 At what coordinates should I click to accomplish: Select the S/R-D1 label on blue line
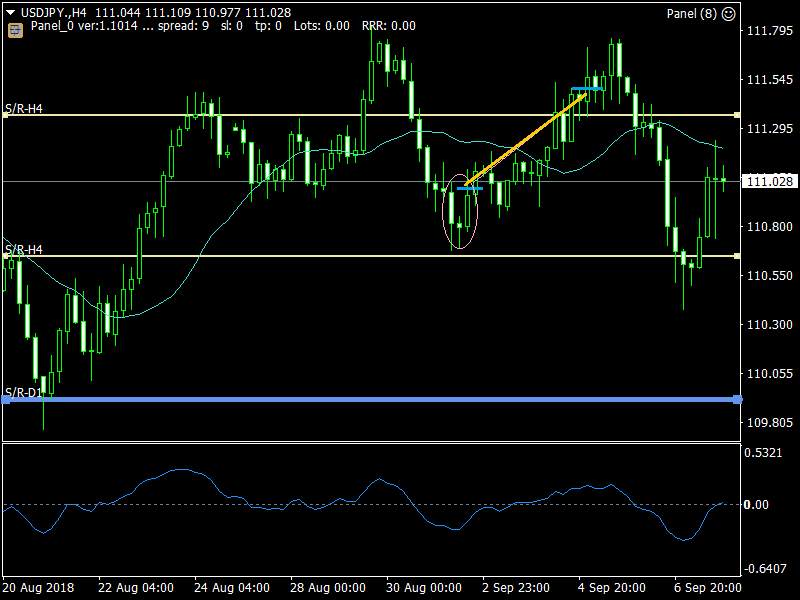click(x=23, y=391)
